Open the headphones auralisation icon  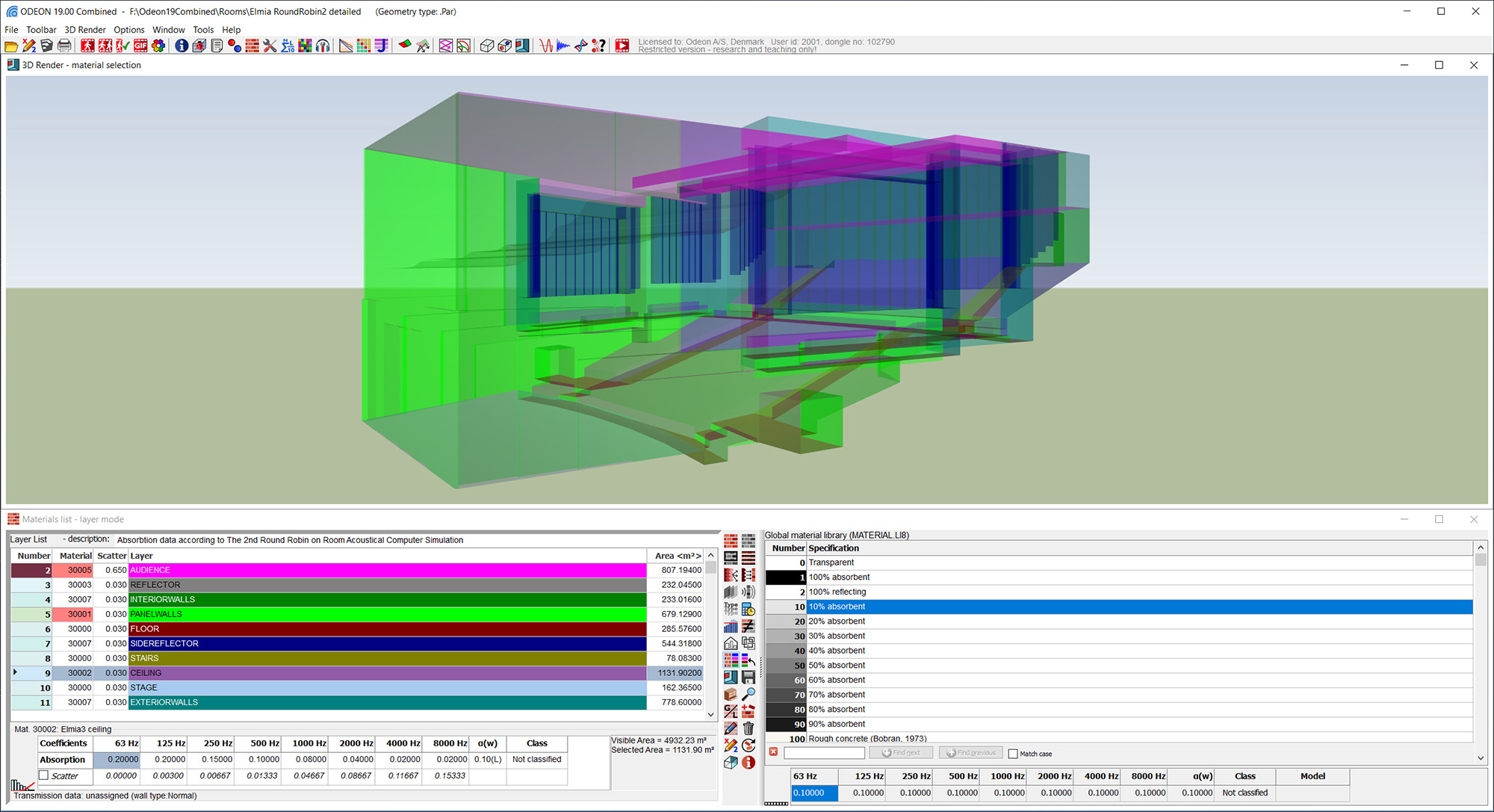[x=323, y=46]
